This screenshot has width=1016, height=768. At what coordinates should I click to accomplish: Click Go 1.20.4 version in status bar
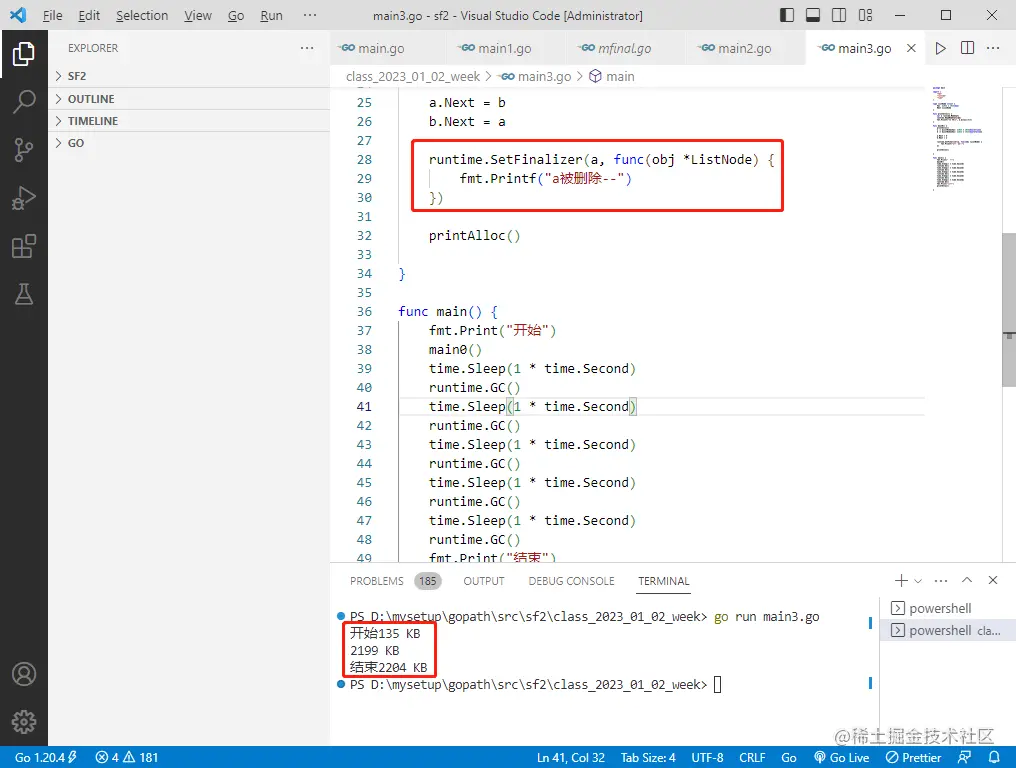click(x=45, y=757)
